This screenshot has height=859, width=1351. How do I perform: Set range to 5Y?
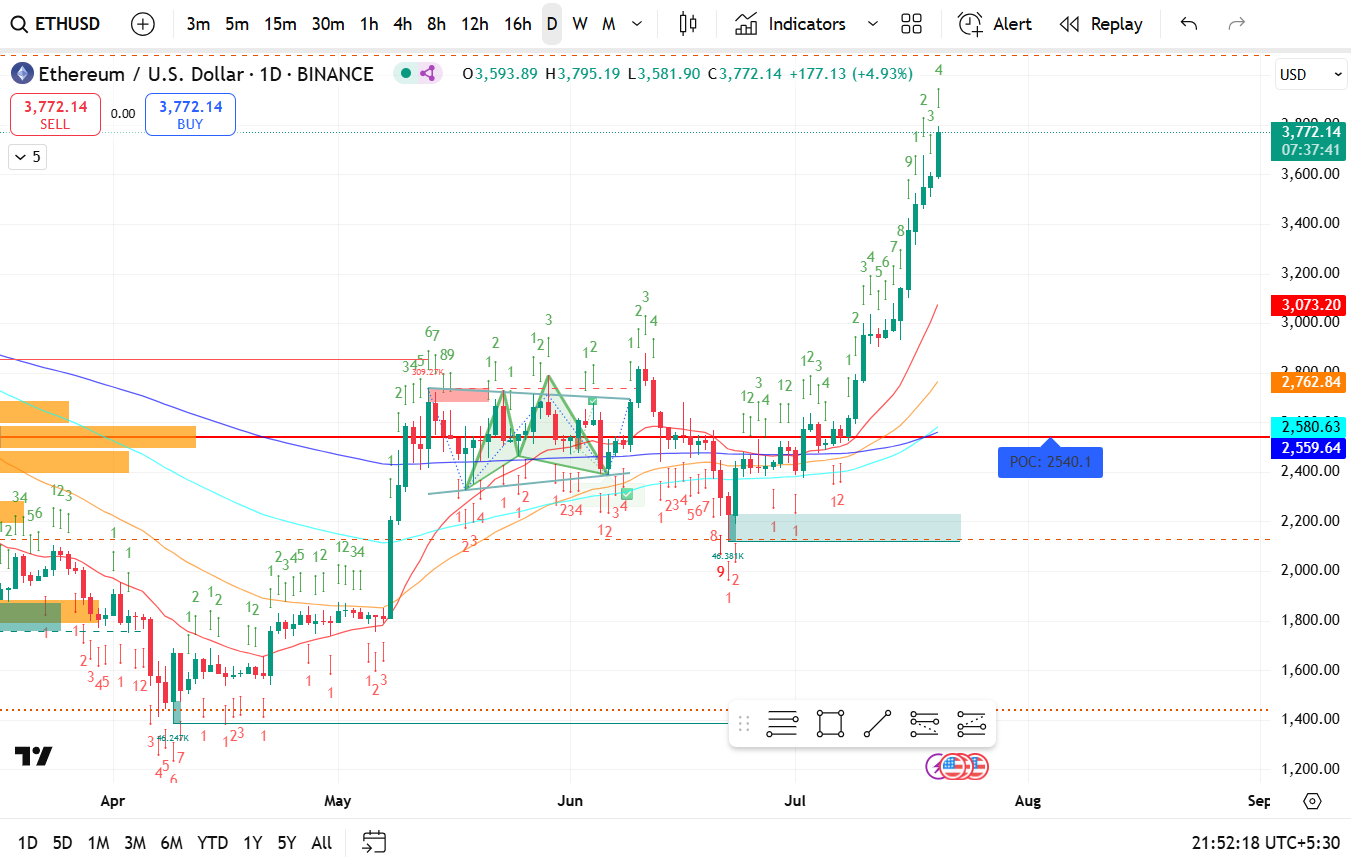point(286,843)
